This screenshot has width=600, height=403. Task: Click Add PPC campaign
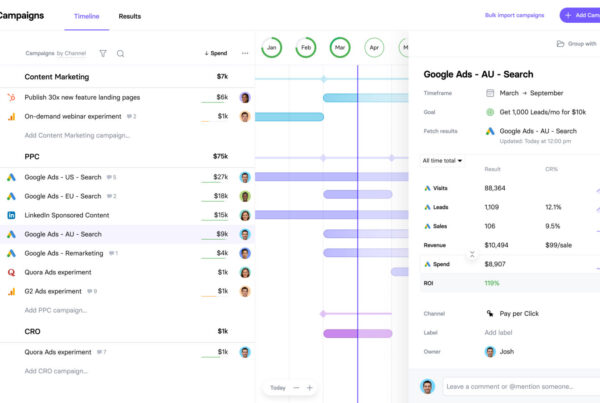tap(55, 310)
